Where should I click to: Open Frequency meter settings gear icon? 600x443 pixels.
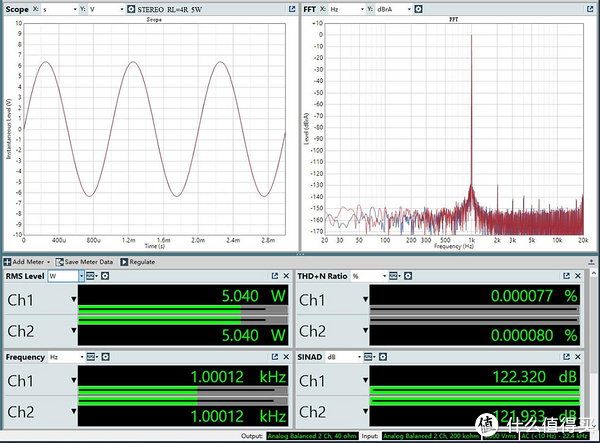coord(105,357)
